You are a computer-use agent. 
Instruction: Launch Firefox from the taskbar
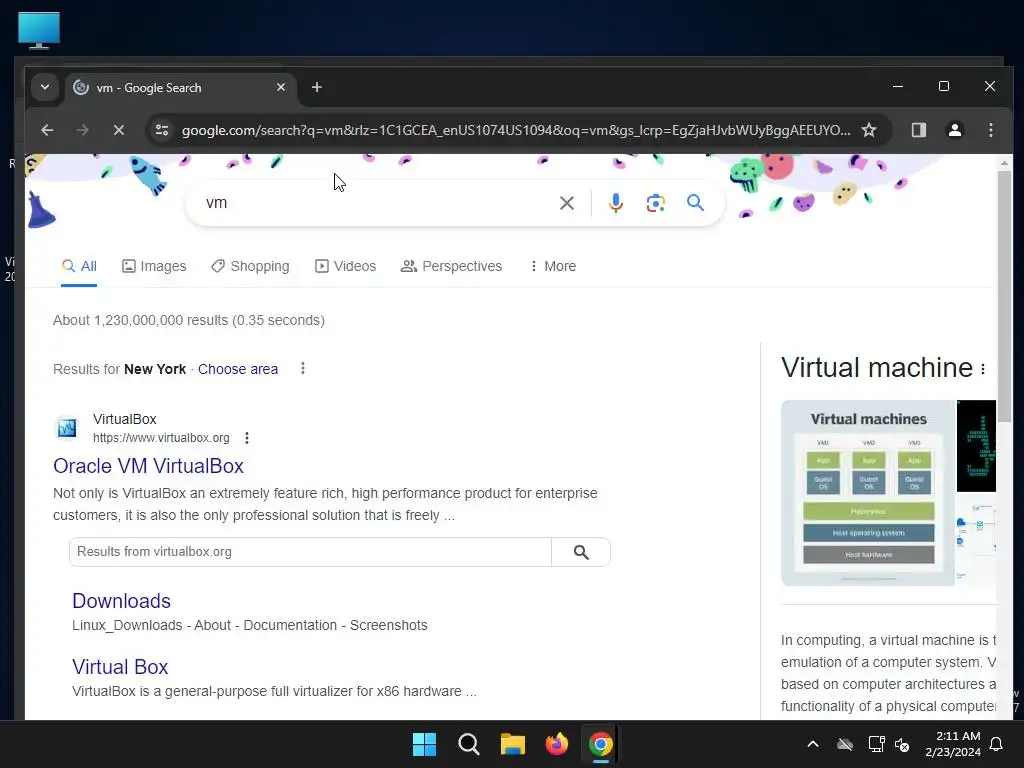[x=556, y=744]
